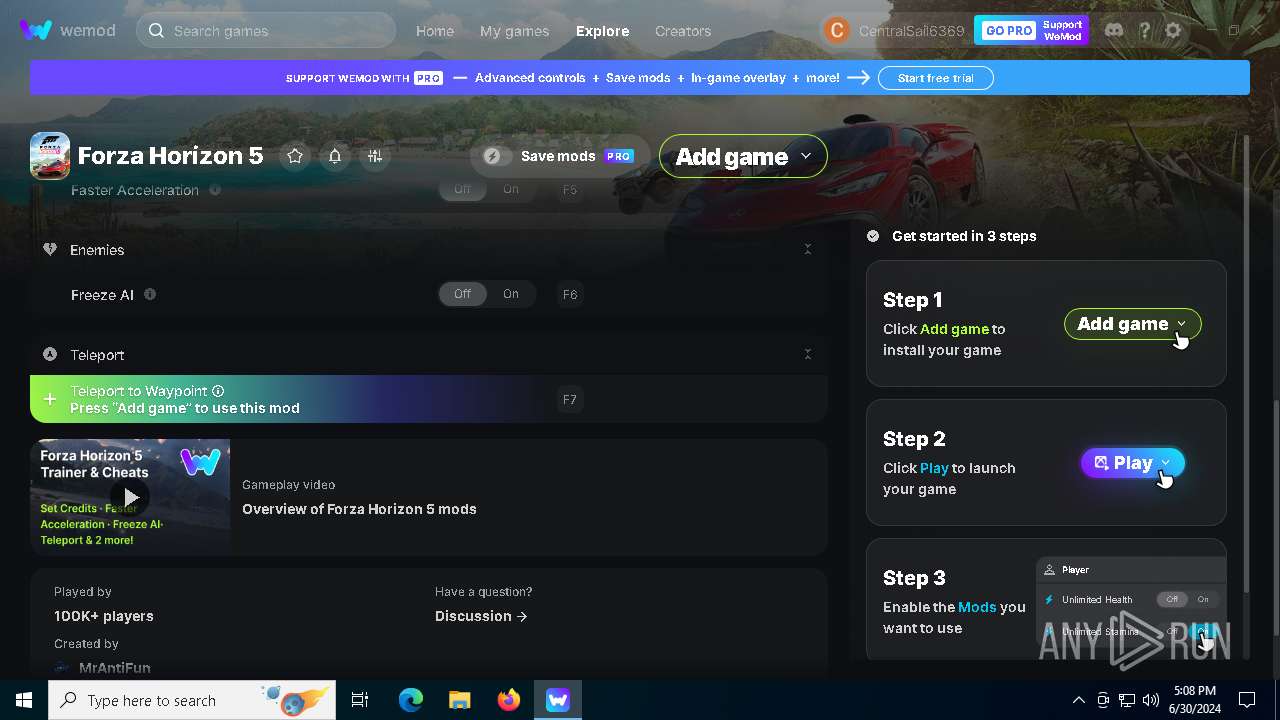Screen dimensions: 1280x720
Task: Click Windows taskbar search box
Action: 192,700
